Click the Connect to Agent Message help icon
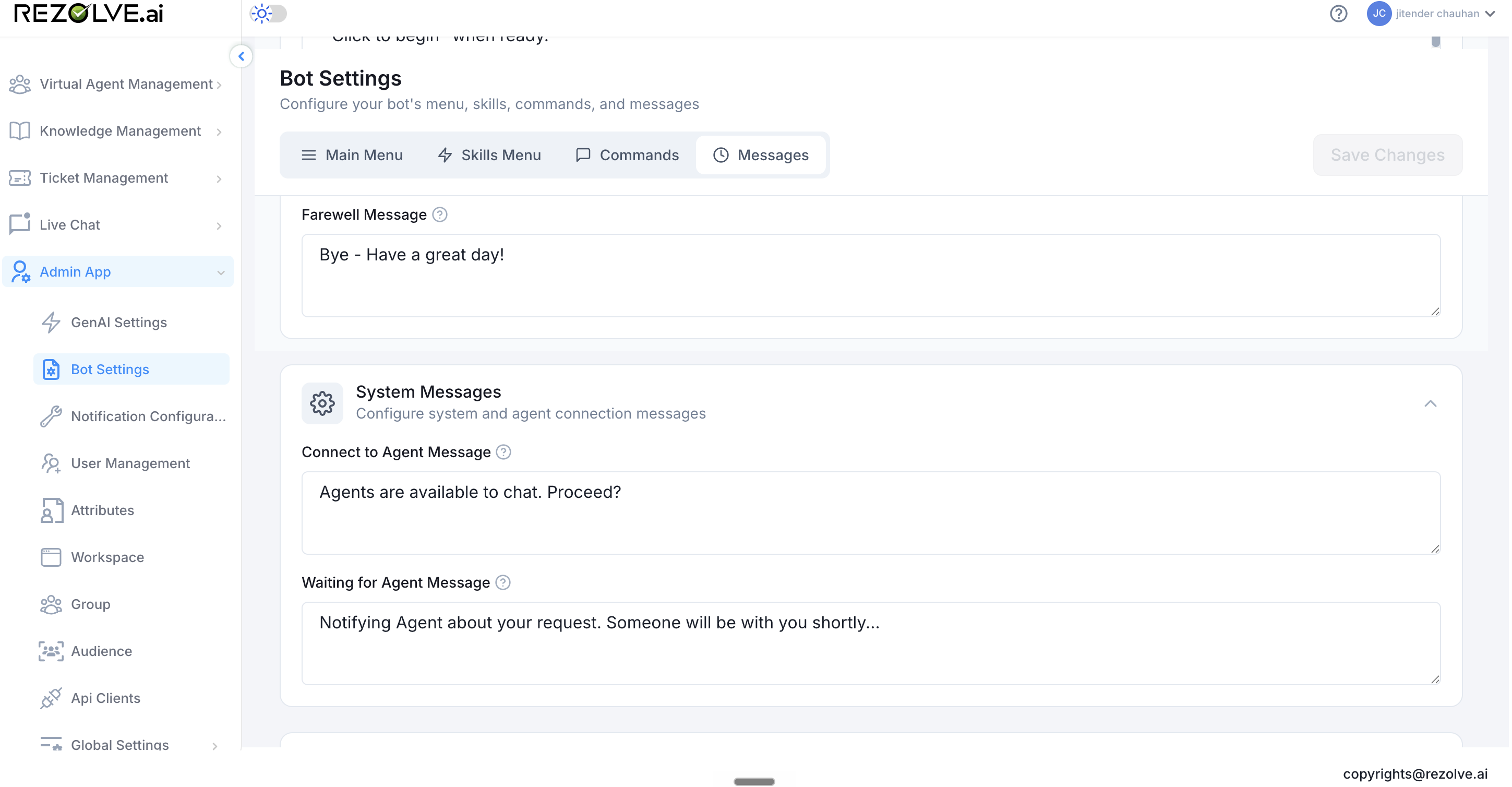The width and height of the screenshot is (1512, 787). tap(503, 451)
